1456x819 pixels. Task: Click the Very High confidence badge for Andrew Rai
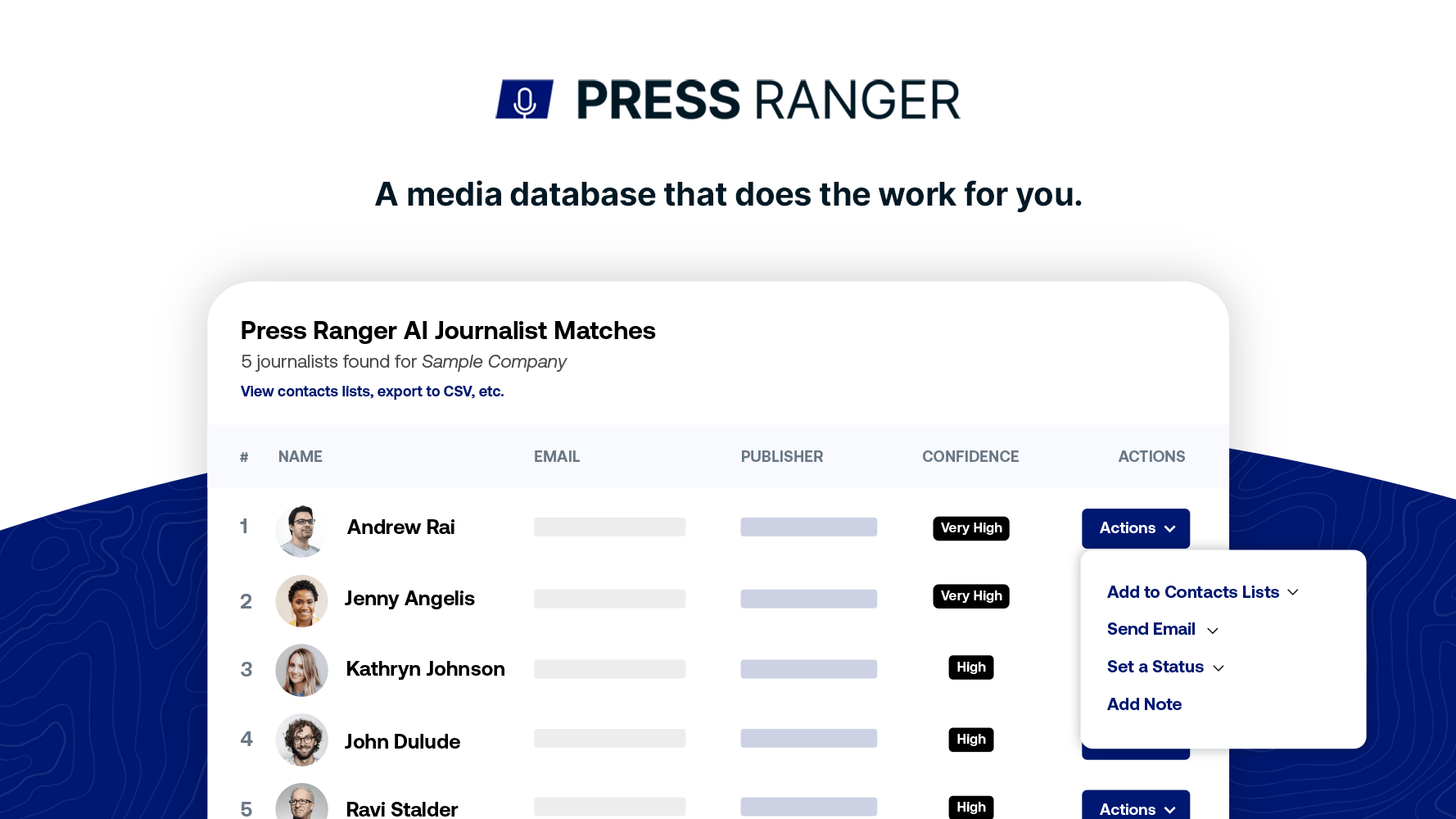[x=970, y=528]
